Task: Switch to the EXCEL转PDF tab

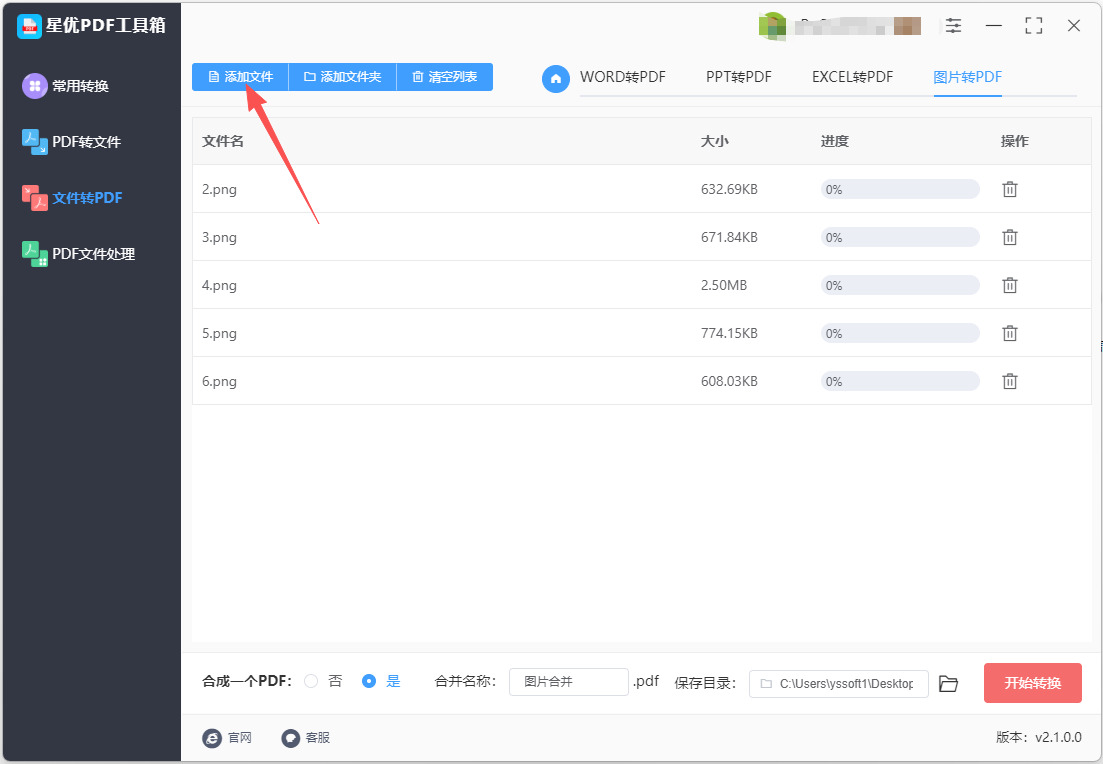Action: click(853, 77)
